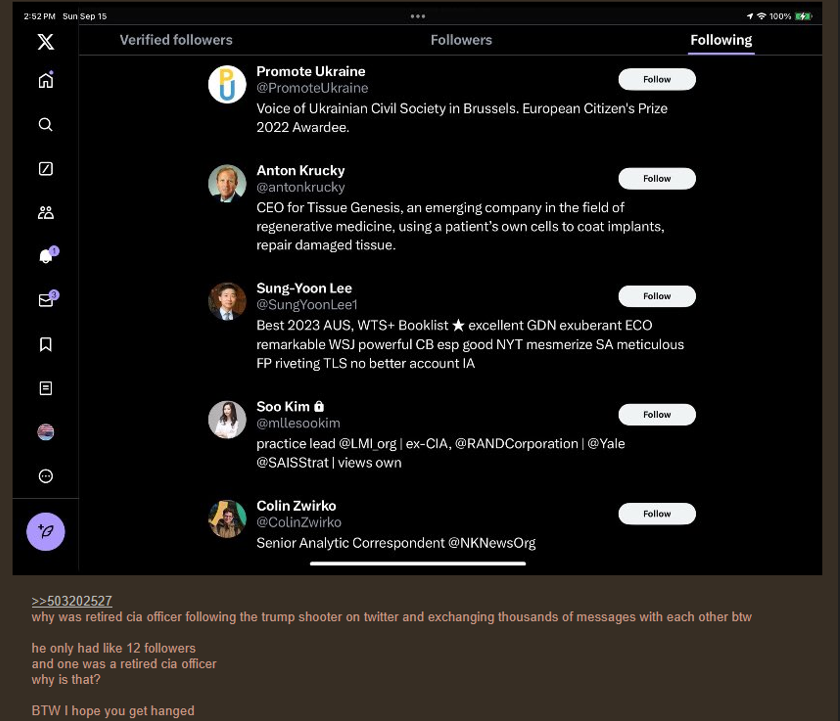
Task: Open the Bookmarks icon
Action: click(x=46, y=344)
